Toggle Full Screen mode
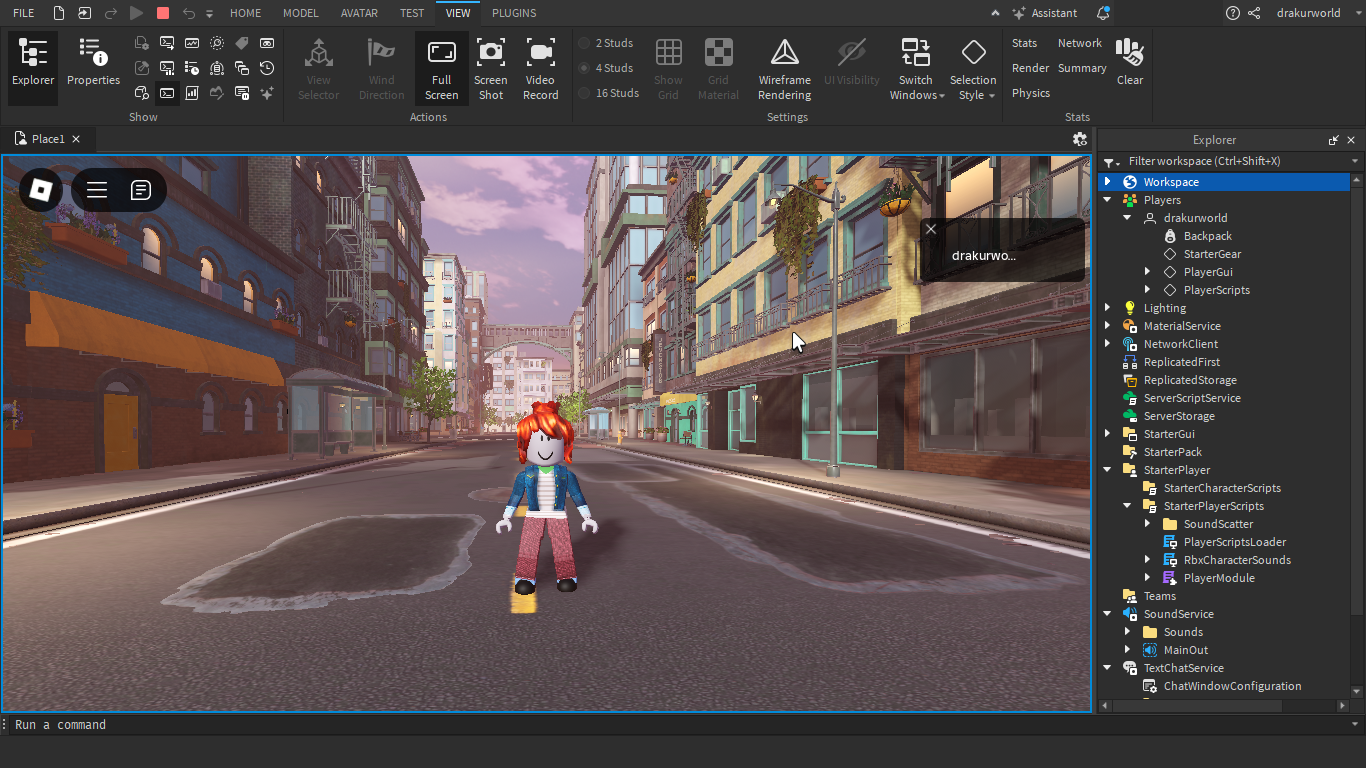Image resolution: width=1366 pixels, height=768 pixels. click(441, 69)
